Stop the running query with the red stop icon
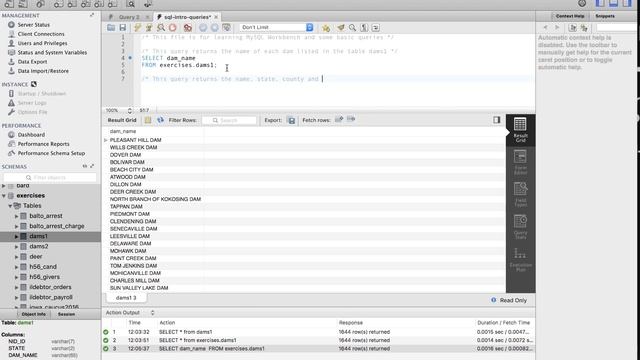This screenshot has height=360, width=640. 173,27
